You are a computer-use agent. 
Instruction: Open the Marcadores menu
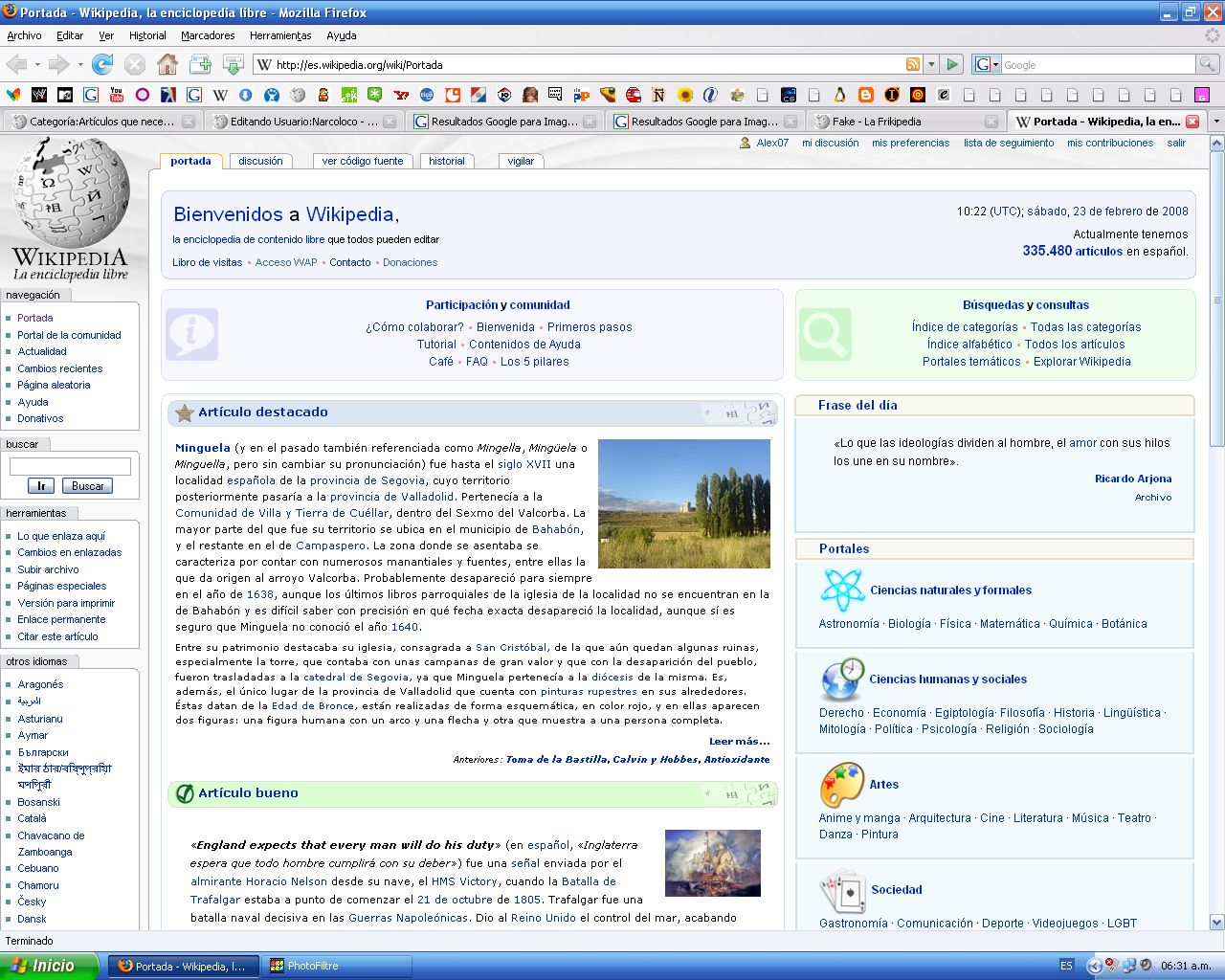click(x=208, y=35)
